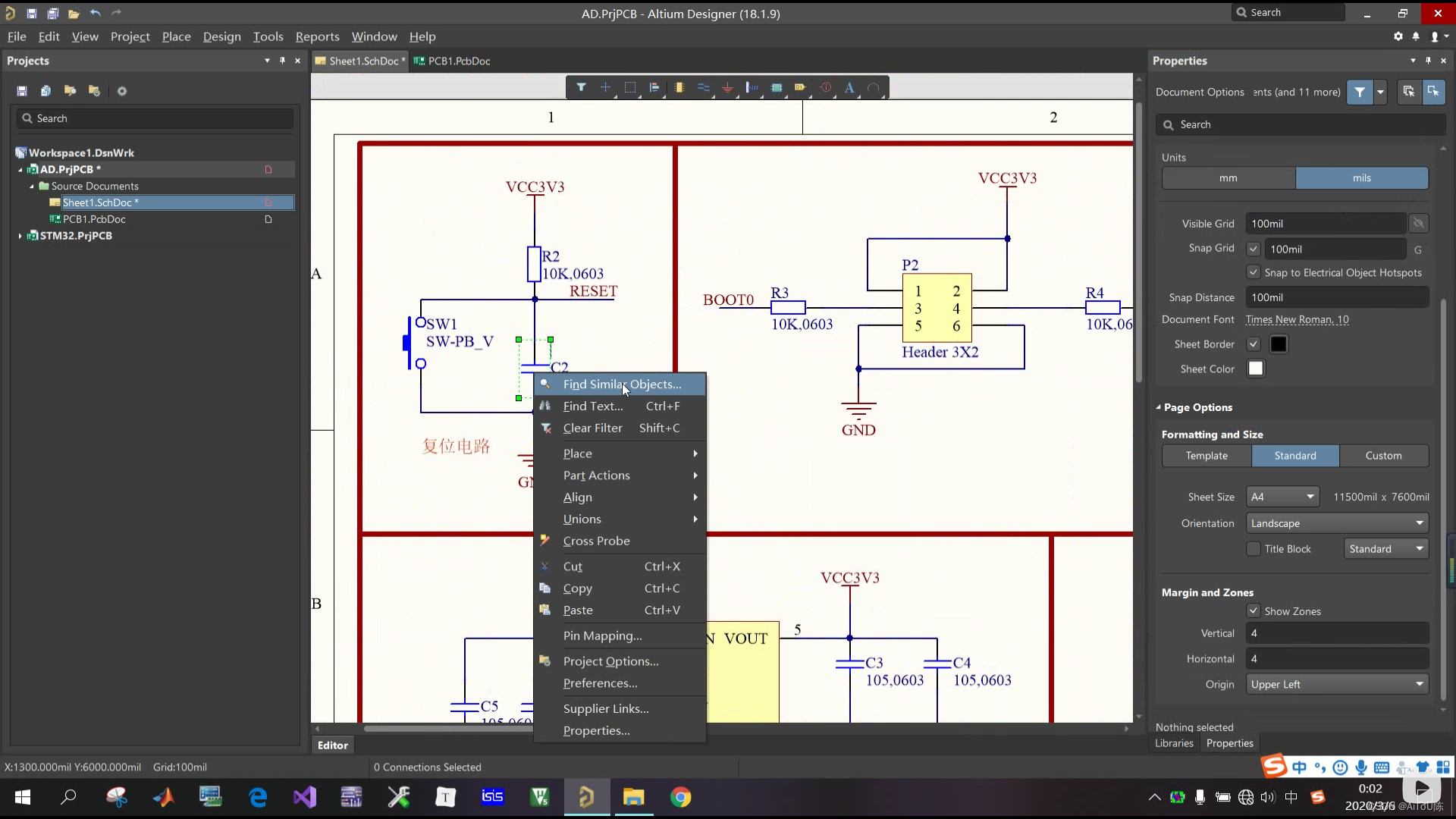This screenshot has width=1456, height=819.
Task: Select the mm units button
Action: (1228, 178)
